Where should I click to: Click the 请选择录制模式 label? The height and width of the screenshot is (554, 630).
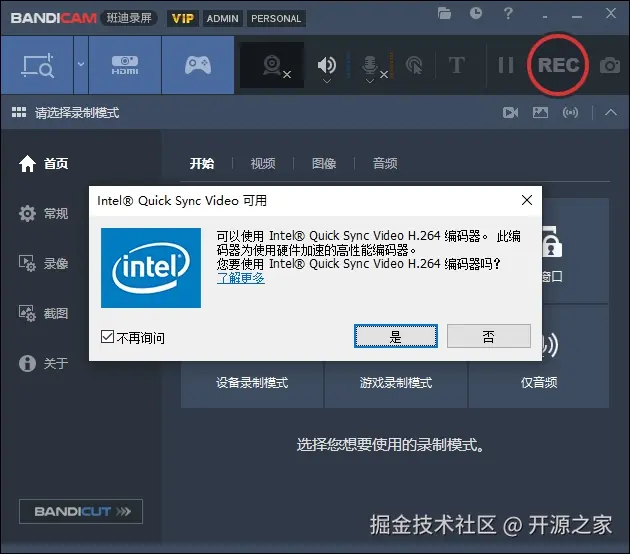click(77, 113)
